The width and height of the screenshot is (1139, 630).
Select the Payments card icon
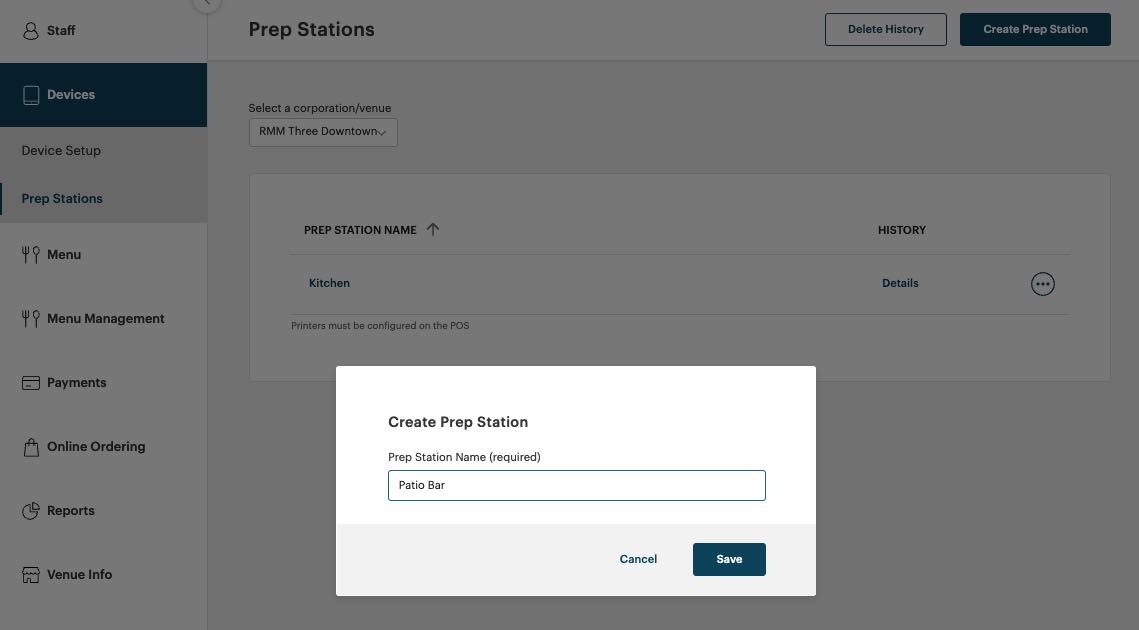pos(30,382)
